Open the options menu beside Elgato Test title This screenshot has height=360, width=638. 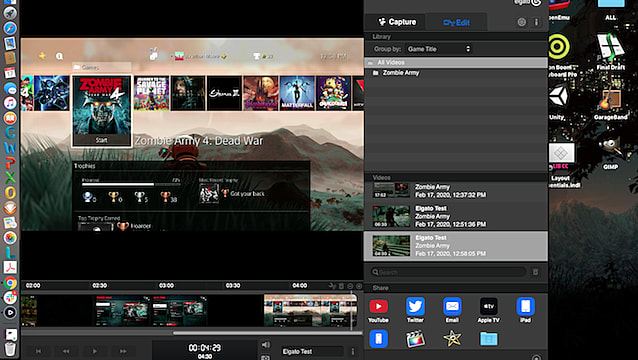point(353,351)
